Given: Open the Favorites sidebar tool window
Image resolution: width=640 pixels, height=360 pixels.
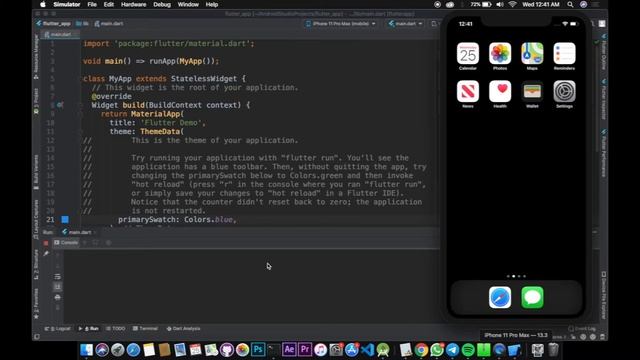Looking at the screenshot, I should (x=36, y=304).
